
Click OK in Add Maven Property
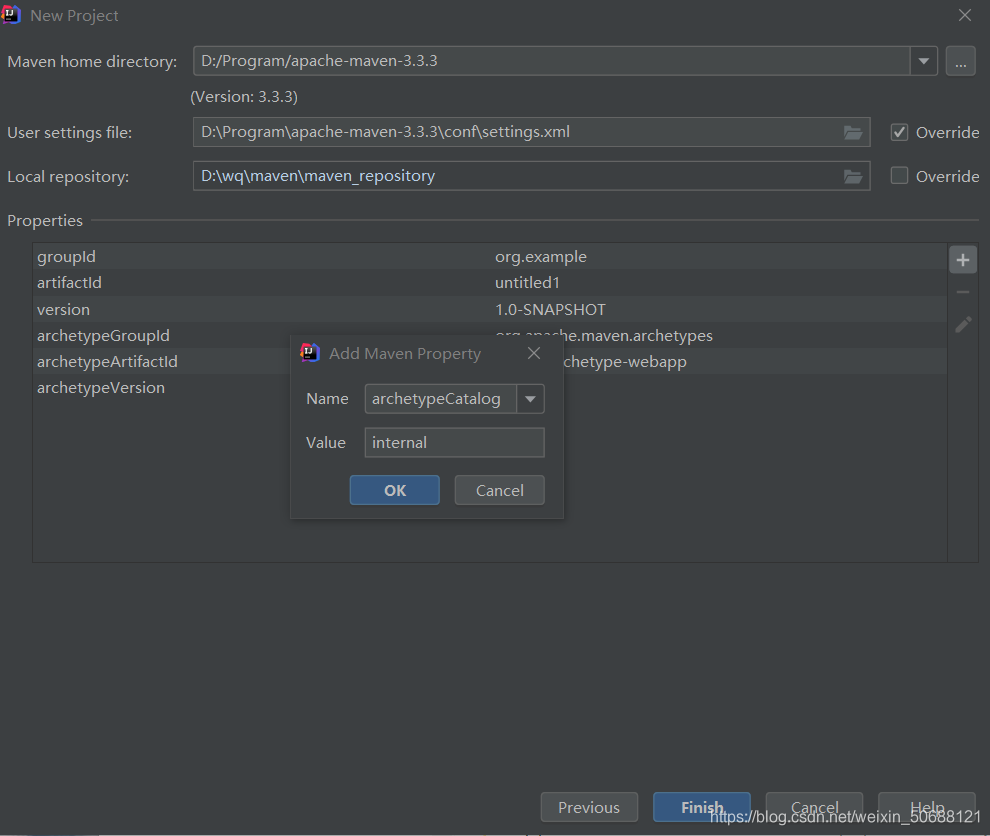[395, 491]
